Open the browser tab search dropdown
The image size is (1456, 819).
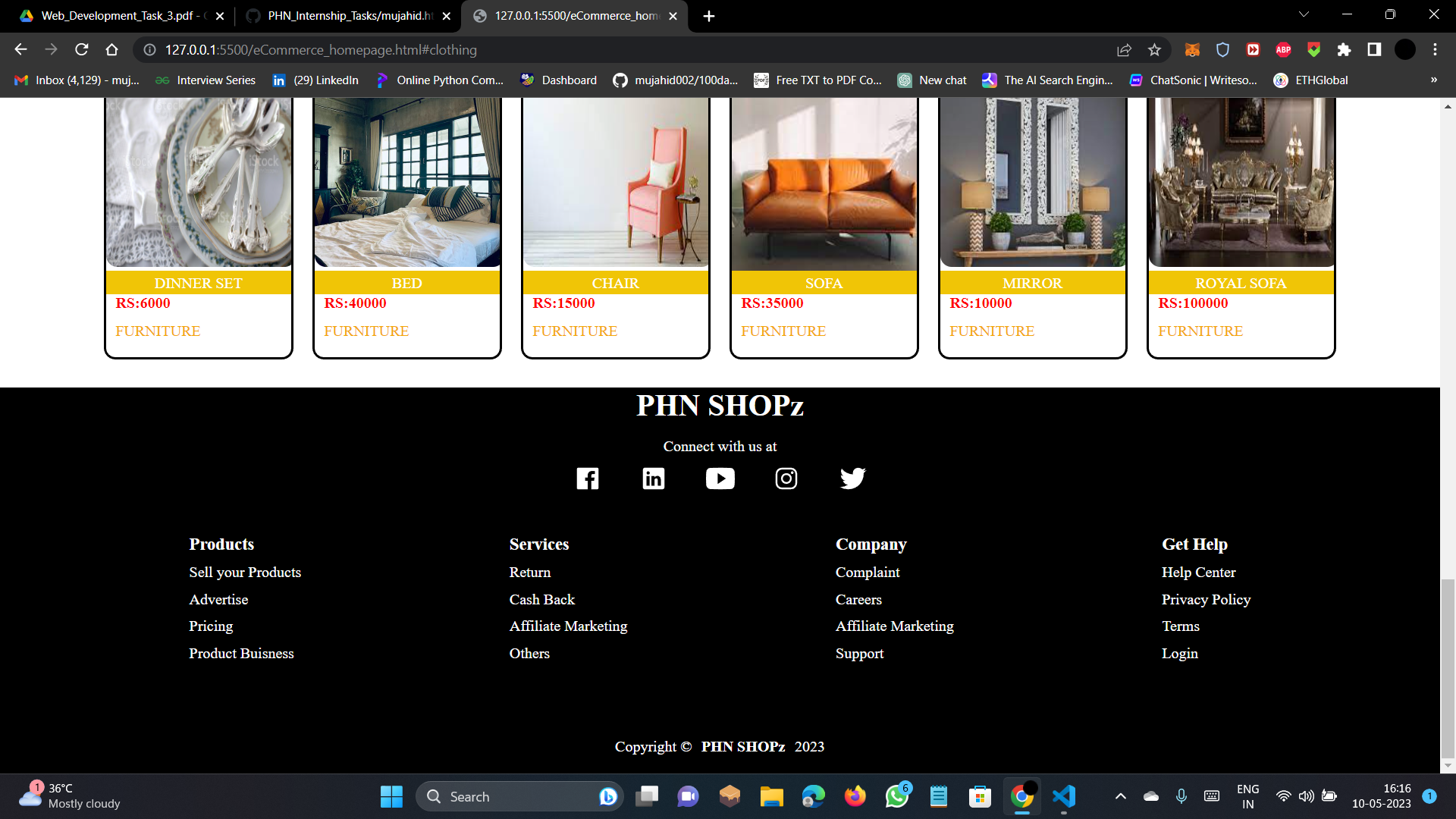click(1303, 14)
